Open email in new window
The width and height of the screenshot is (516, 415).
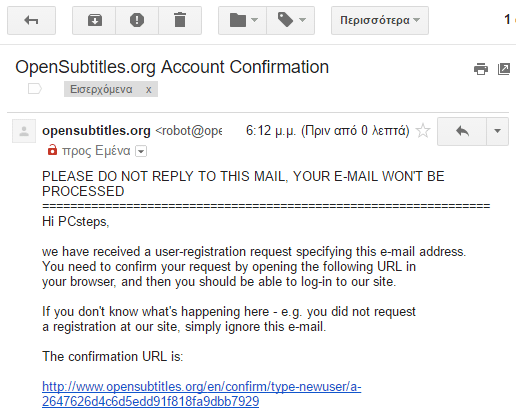504,69
